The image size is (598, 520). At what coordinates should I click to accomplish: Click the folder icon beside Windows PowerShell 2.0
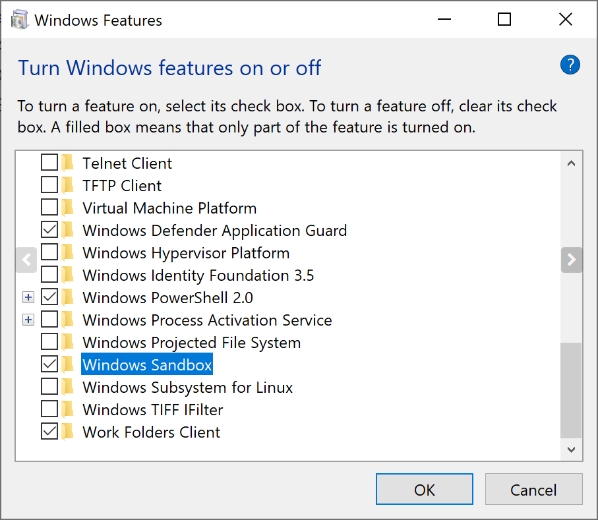68,297
